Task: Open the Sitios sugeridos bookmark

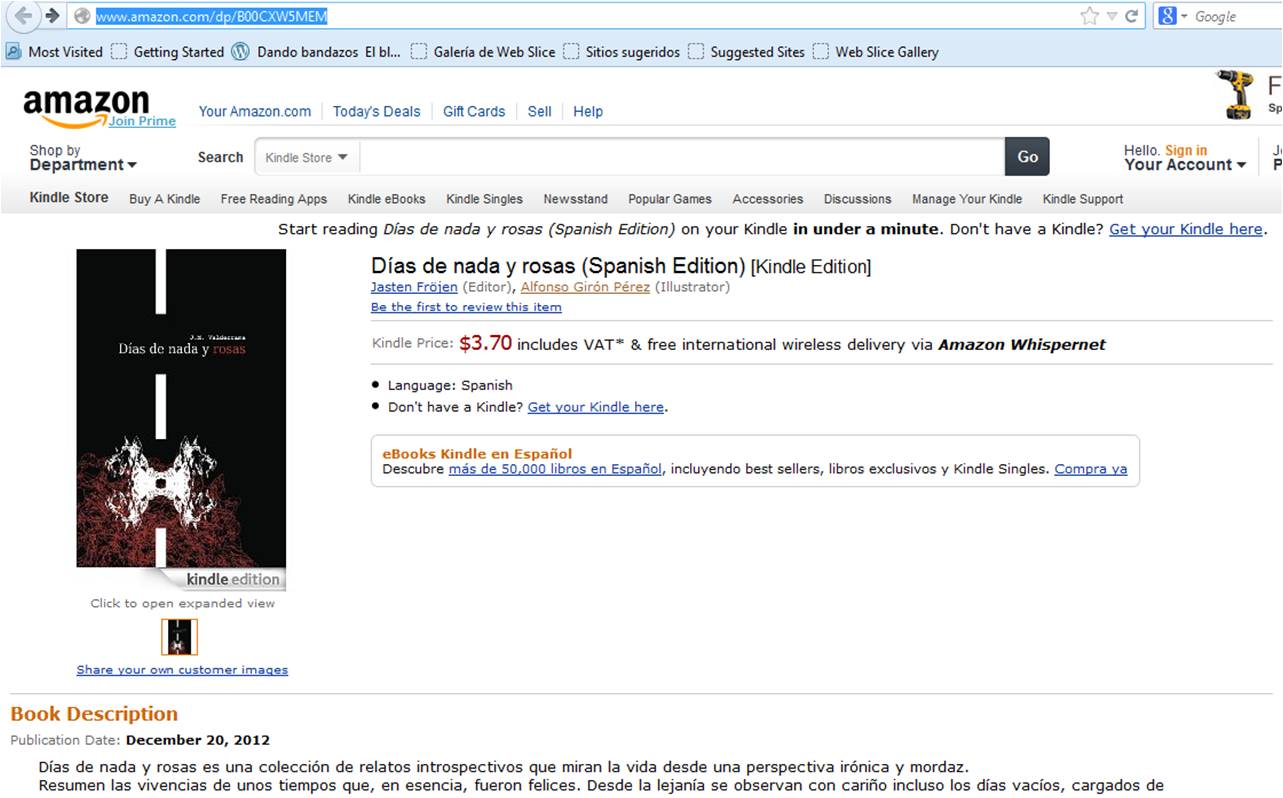Action: [621, 52]
